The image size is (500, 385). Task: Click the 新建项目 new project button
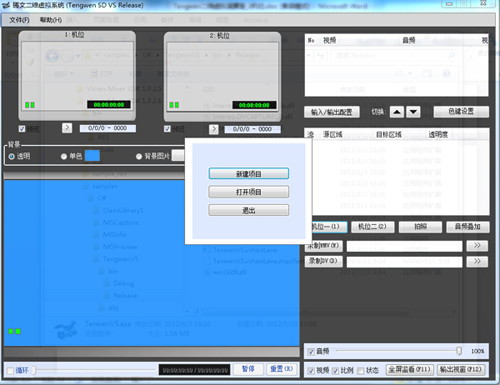[x=249, y=174]
